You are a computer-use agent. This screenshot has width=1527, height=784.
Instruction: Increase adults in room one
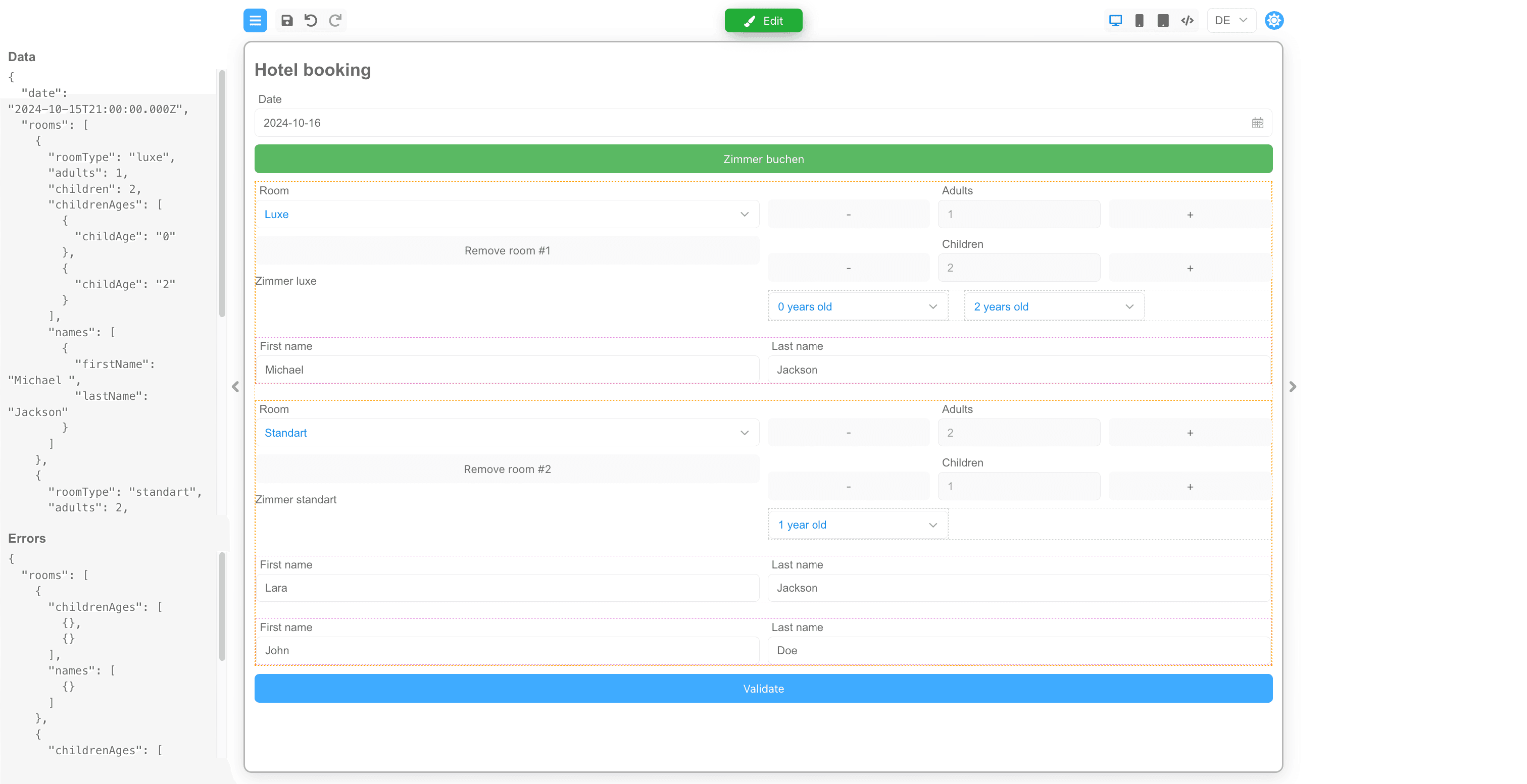1189,215
